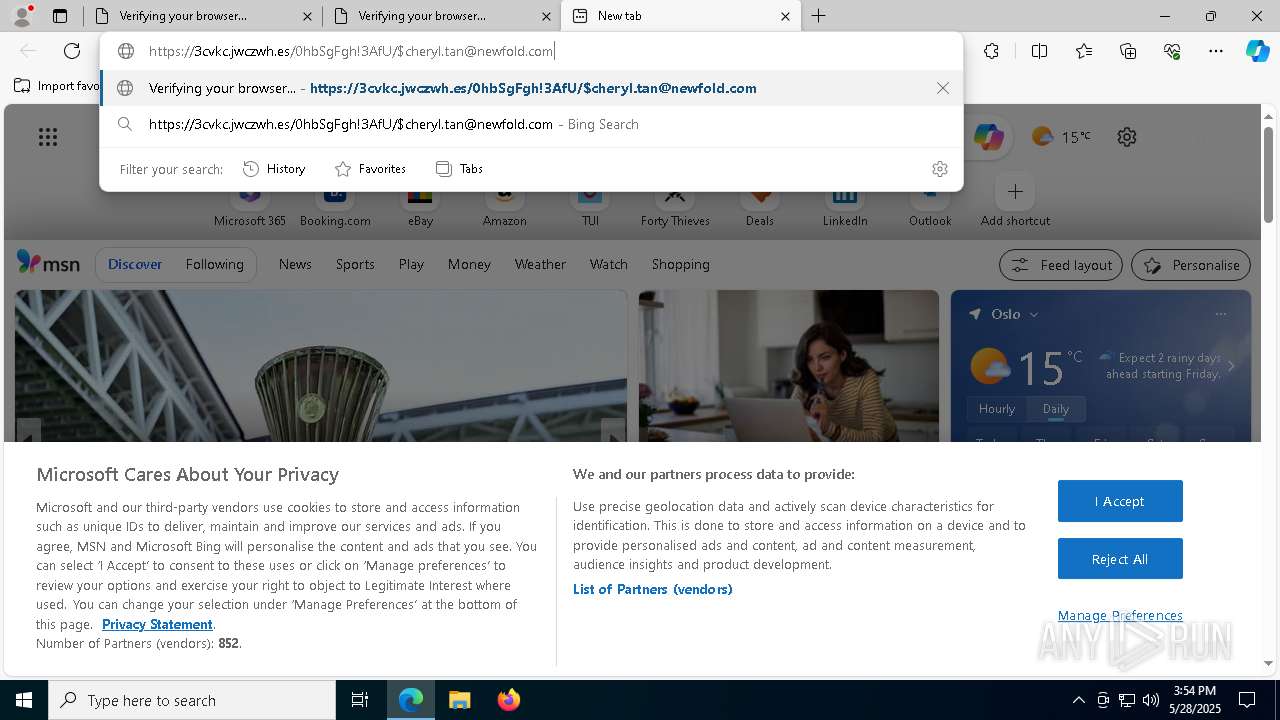This screenshot has height=720, width=1280.
Task: Open Feed layout options
Action: [1060, 265]
